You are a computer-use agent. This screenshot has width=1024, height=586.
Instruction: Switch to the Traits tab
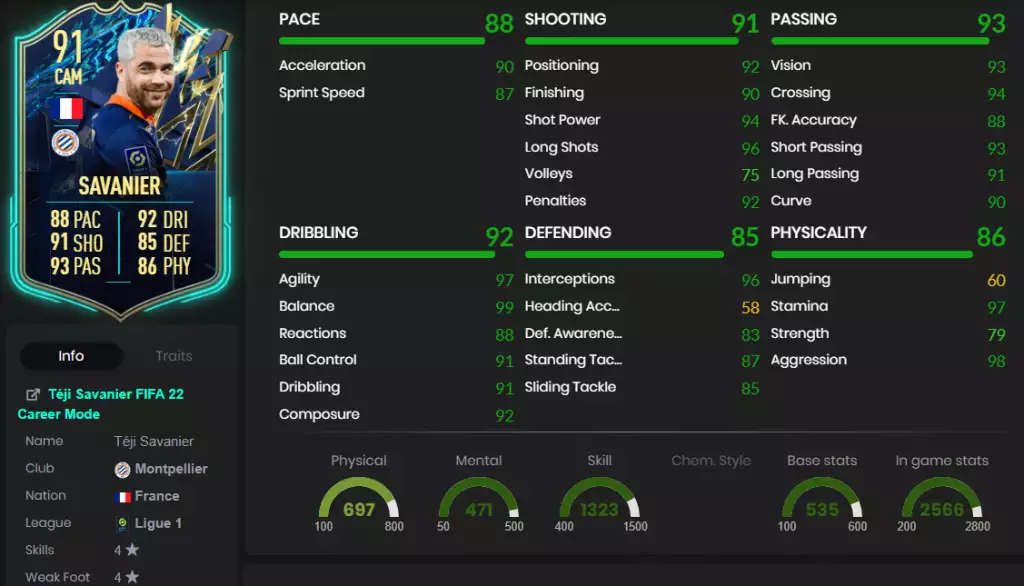pos(174,356)
